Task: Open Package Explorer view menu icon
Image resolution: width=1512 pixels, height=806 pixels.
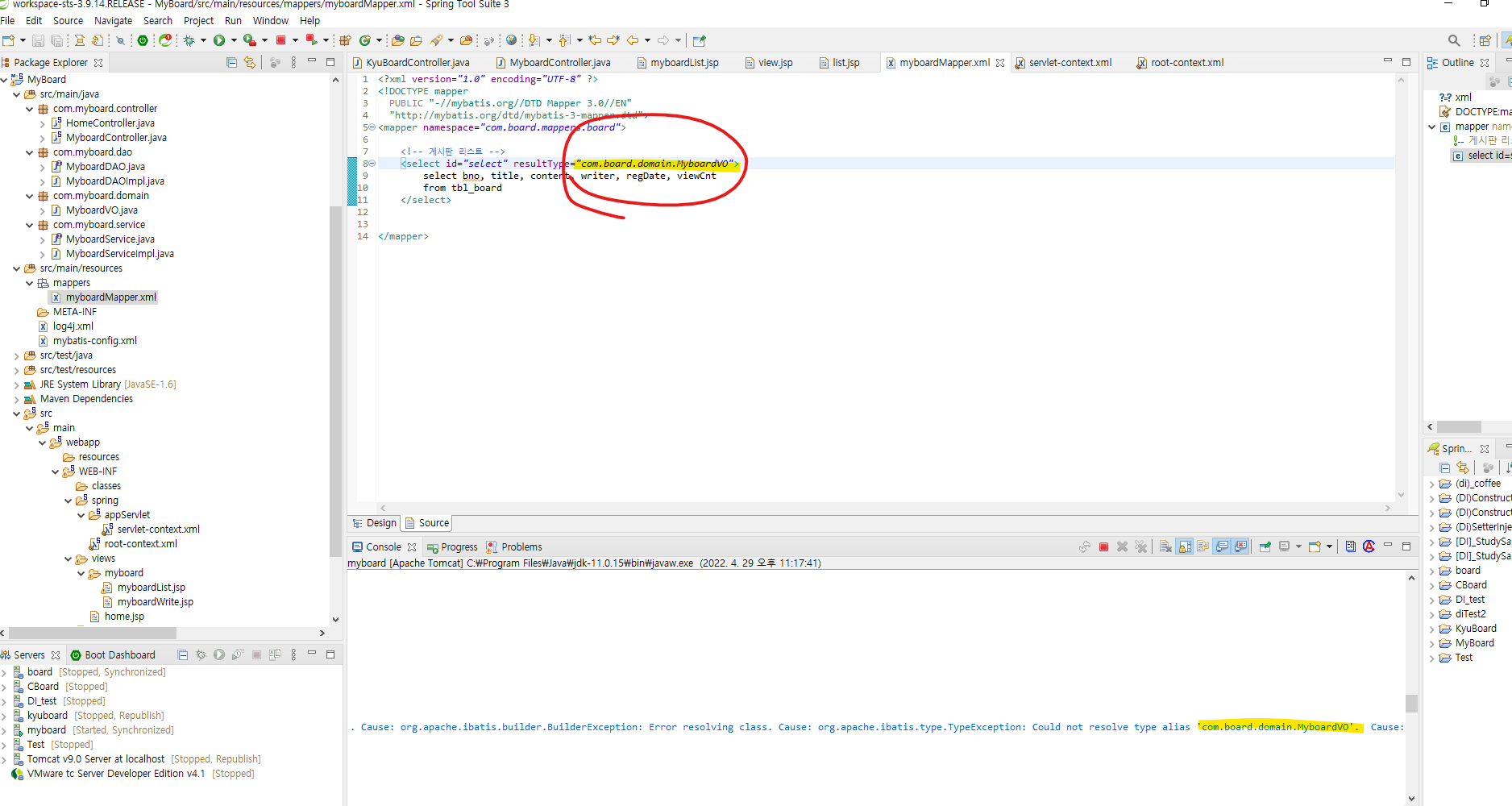Action: pos(293,62)
